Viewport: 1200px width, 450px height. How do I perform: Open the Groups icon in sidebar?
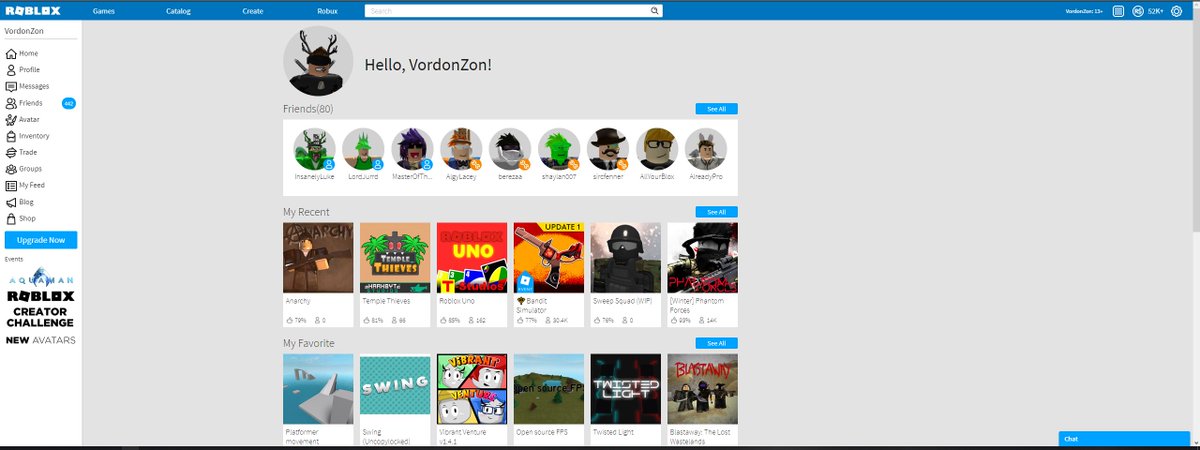pos(11,169)
